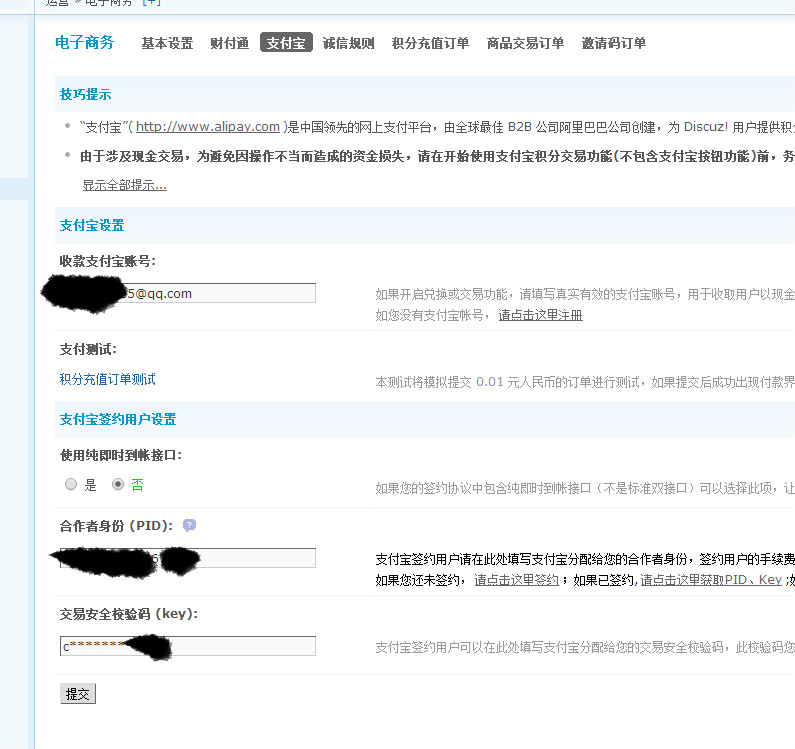Open the 请点击这里获取PID、Key link
Image resolution: width=795 pixels, height=749 pixels.
pos(711,580)
